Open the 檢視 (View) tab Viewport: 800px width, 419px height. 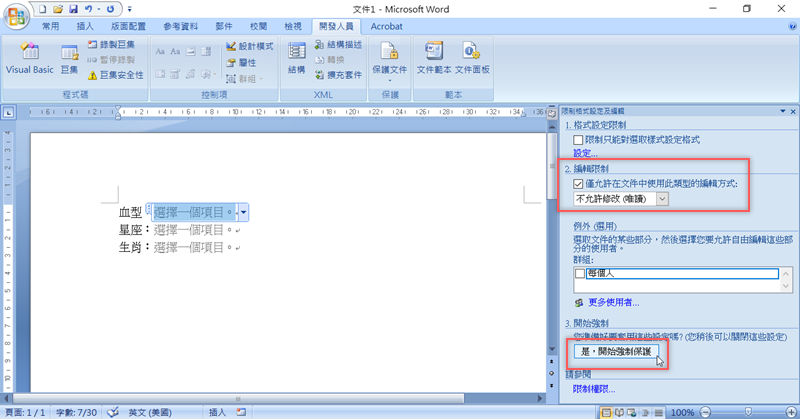coord(293,27)
